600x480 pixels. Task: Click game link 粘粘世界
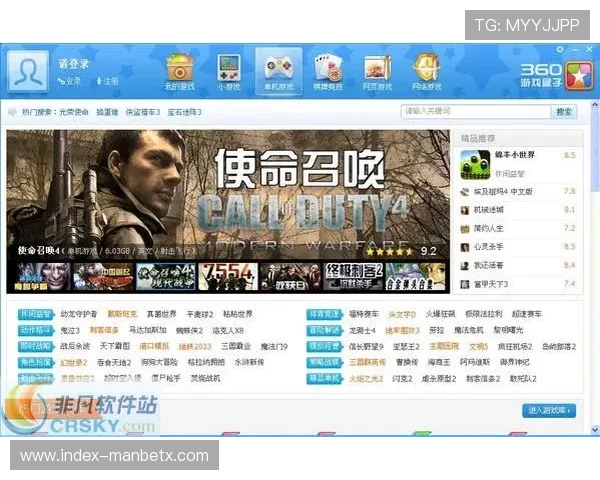point(238,314)
